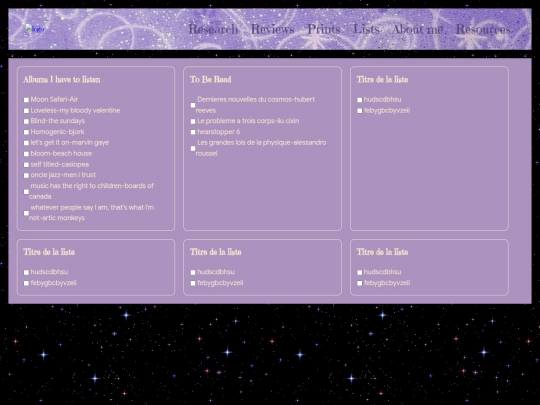
Task: Tick music has the right to children checkbox
Action: tap(26, 191)
